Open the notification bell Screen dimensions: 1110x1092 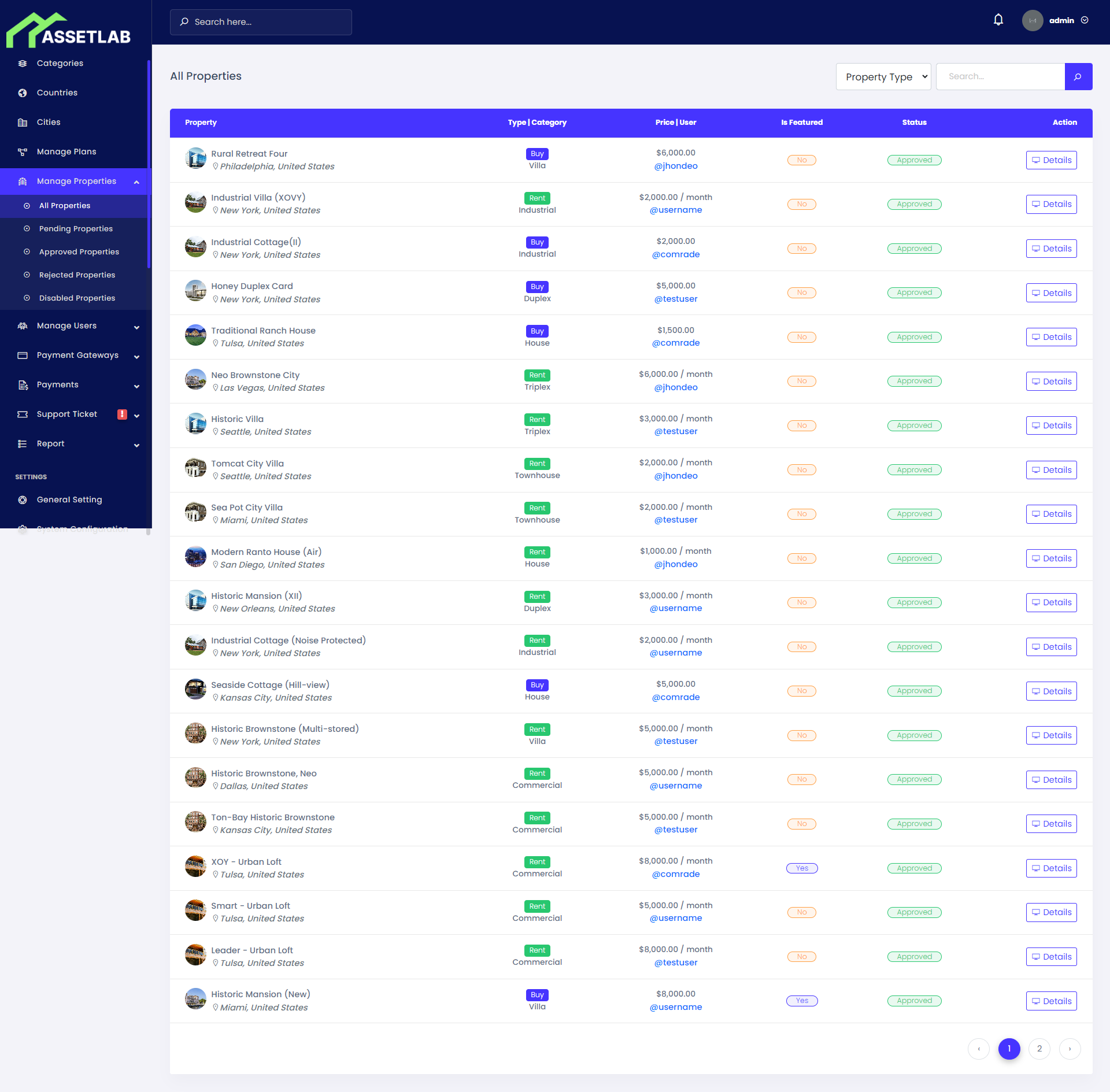pos(998,19)
